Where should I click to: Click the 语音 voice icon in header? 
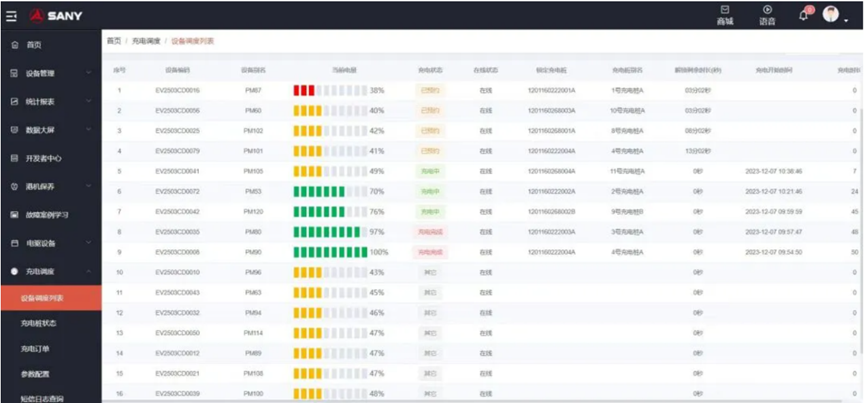(x=767, y=14)
